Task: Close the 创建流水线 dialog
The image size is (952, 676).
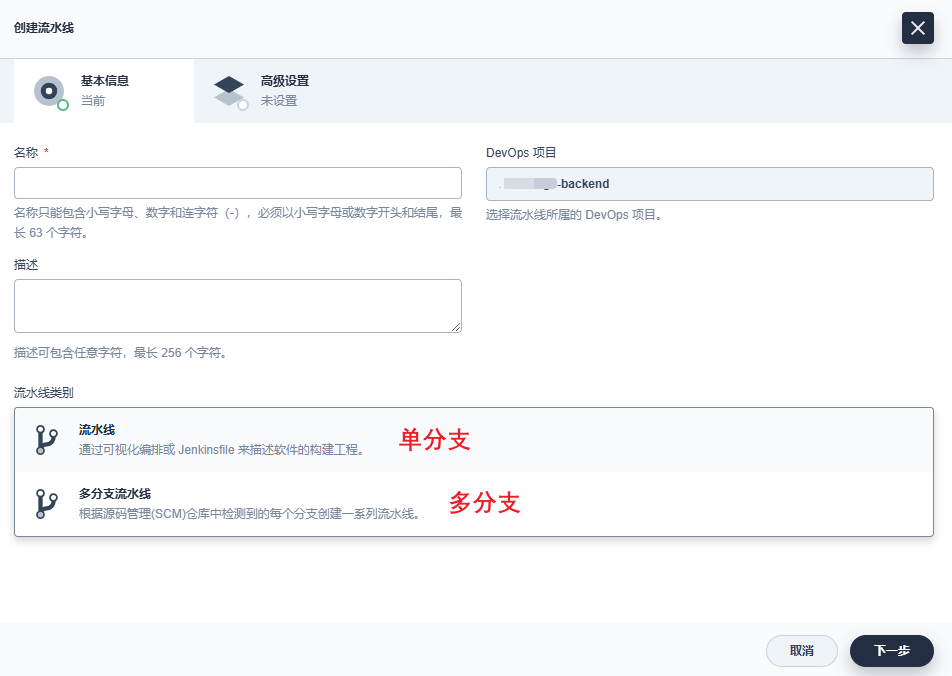Action: tap(917, 28)
